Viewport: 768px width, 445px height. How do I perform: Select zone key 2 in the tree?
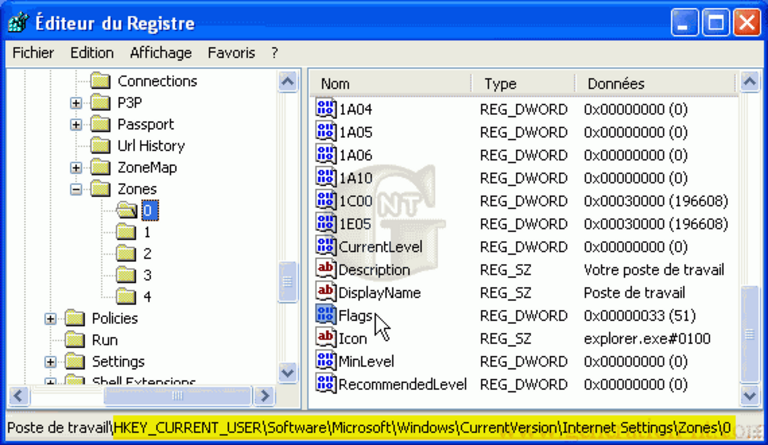point(147,254)
